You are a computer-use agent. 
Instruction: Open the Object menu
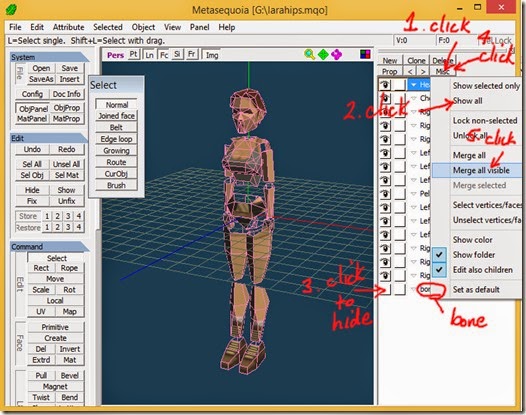point(143,27)
